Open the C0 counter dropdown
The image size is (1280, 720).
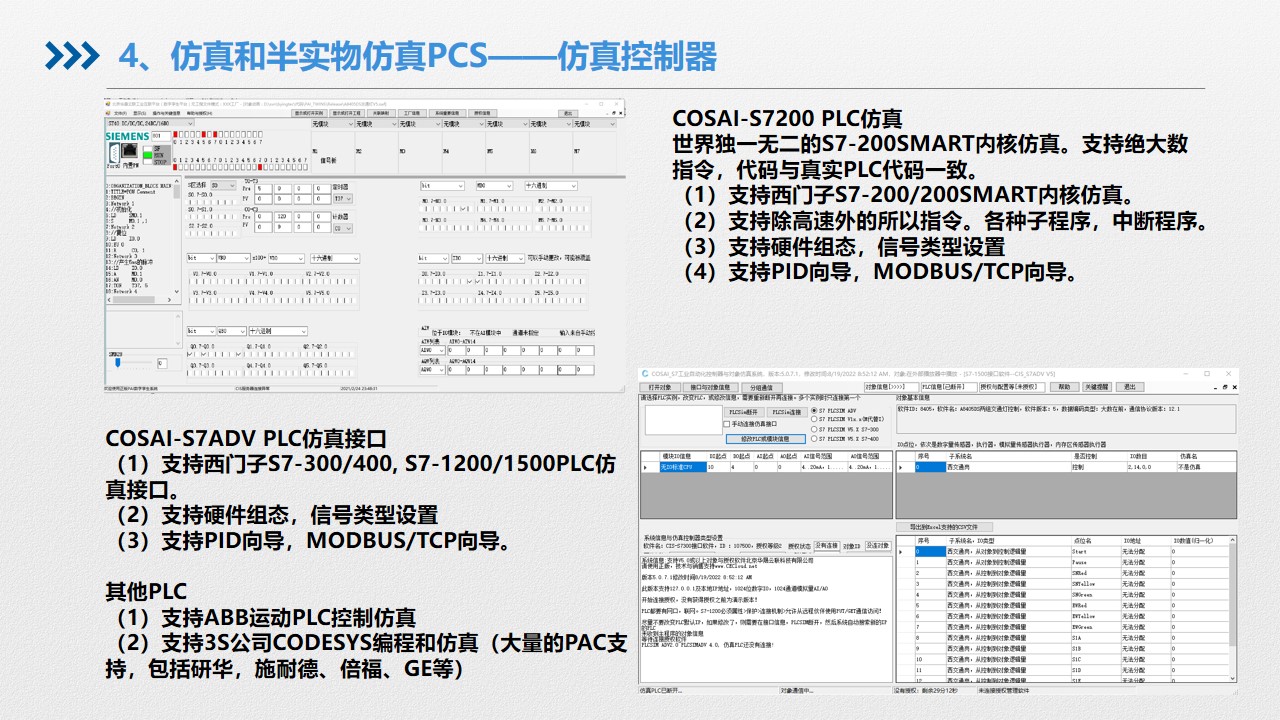343,228
